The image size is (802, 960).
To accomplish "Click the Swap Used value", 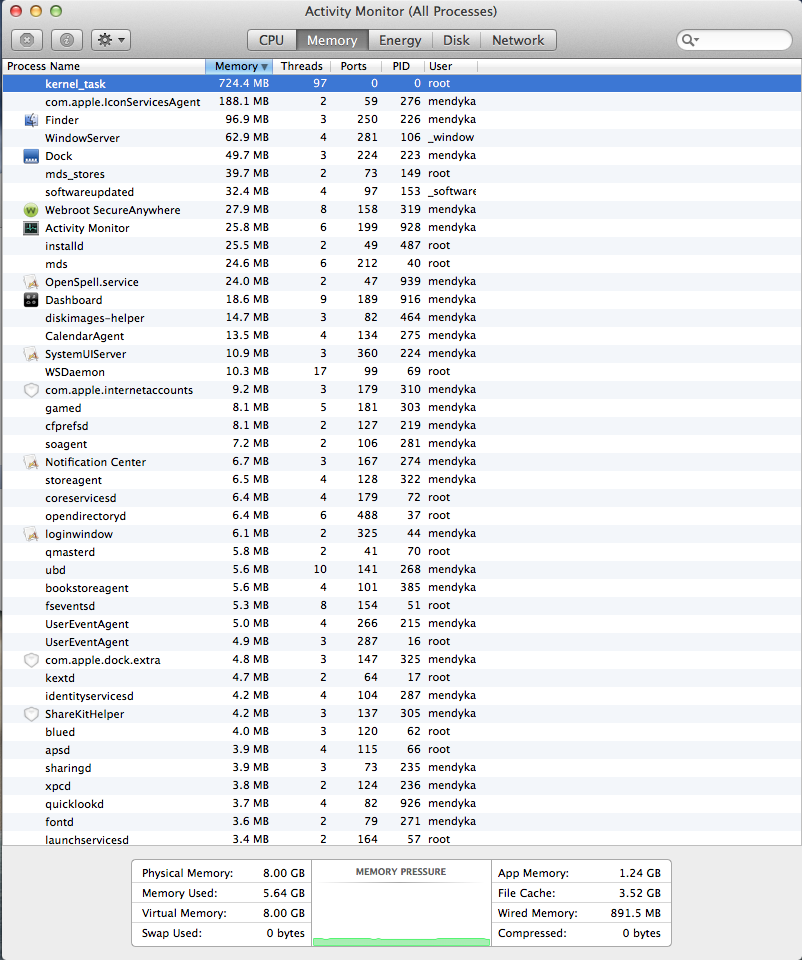I will [x=285, y=933].
